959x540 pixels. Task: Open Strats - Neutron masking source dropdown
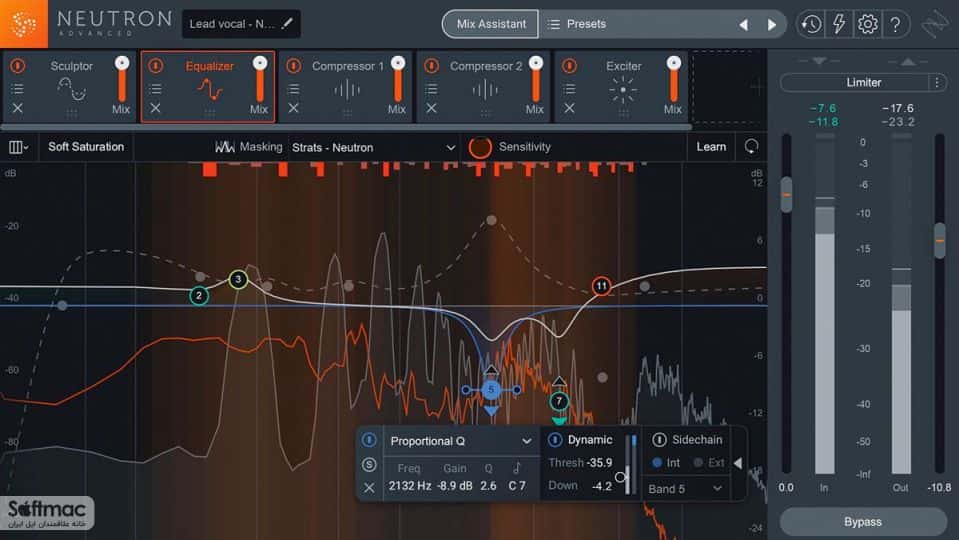(x=374, y=147)
